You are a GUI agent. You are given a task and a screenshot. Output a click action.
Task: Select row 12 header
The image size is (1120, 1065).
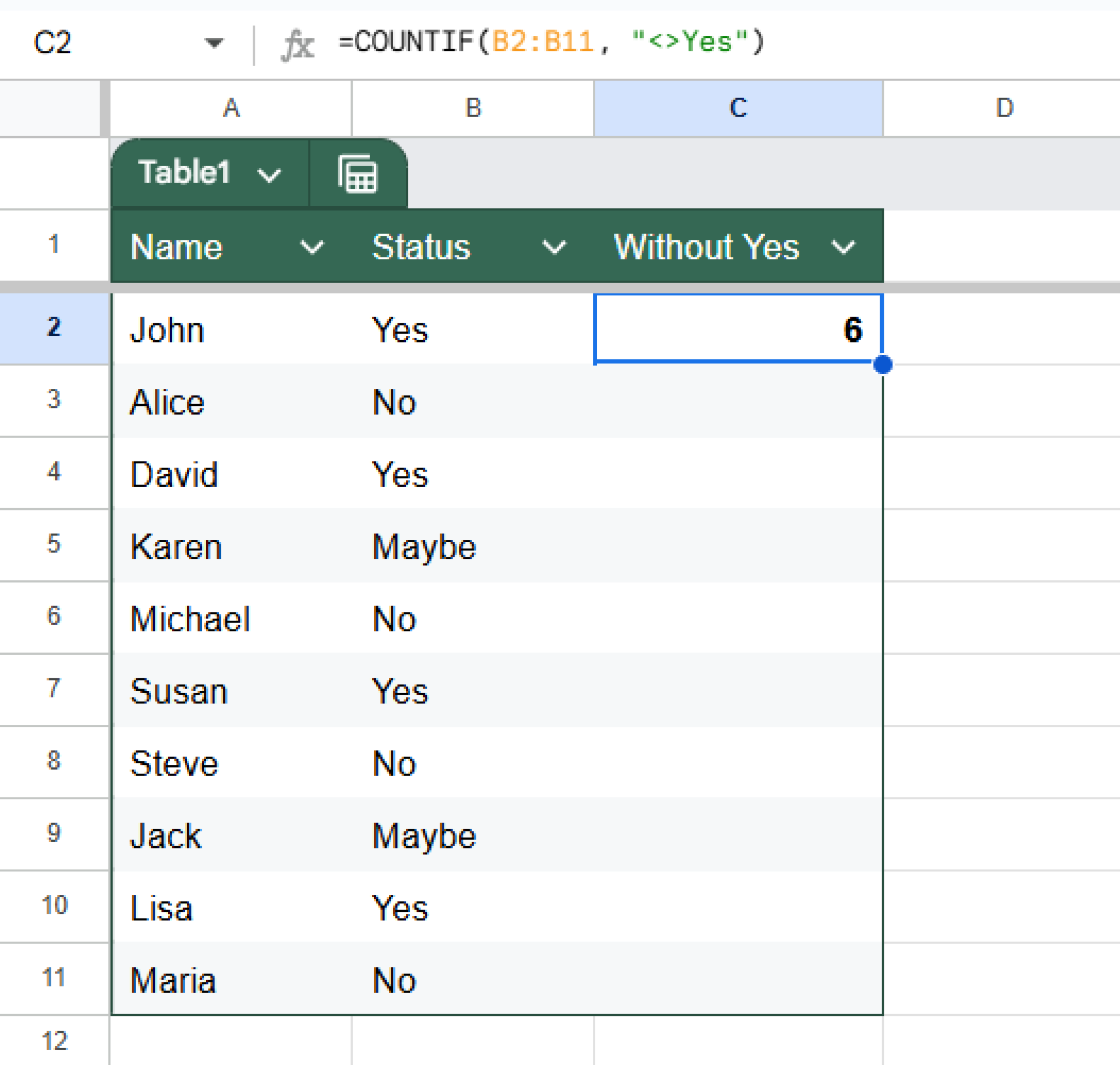[x=54, y=1039]
